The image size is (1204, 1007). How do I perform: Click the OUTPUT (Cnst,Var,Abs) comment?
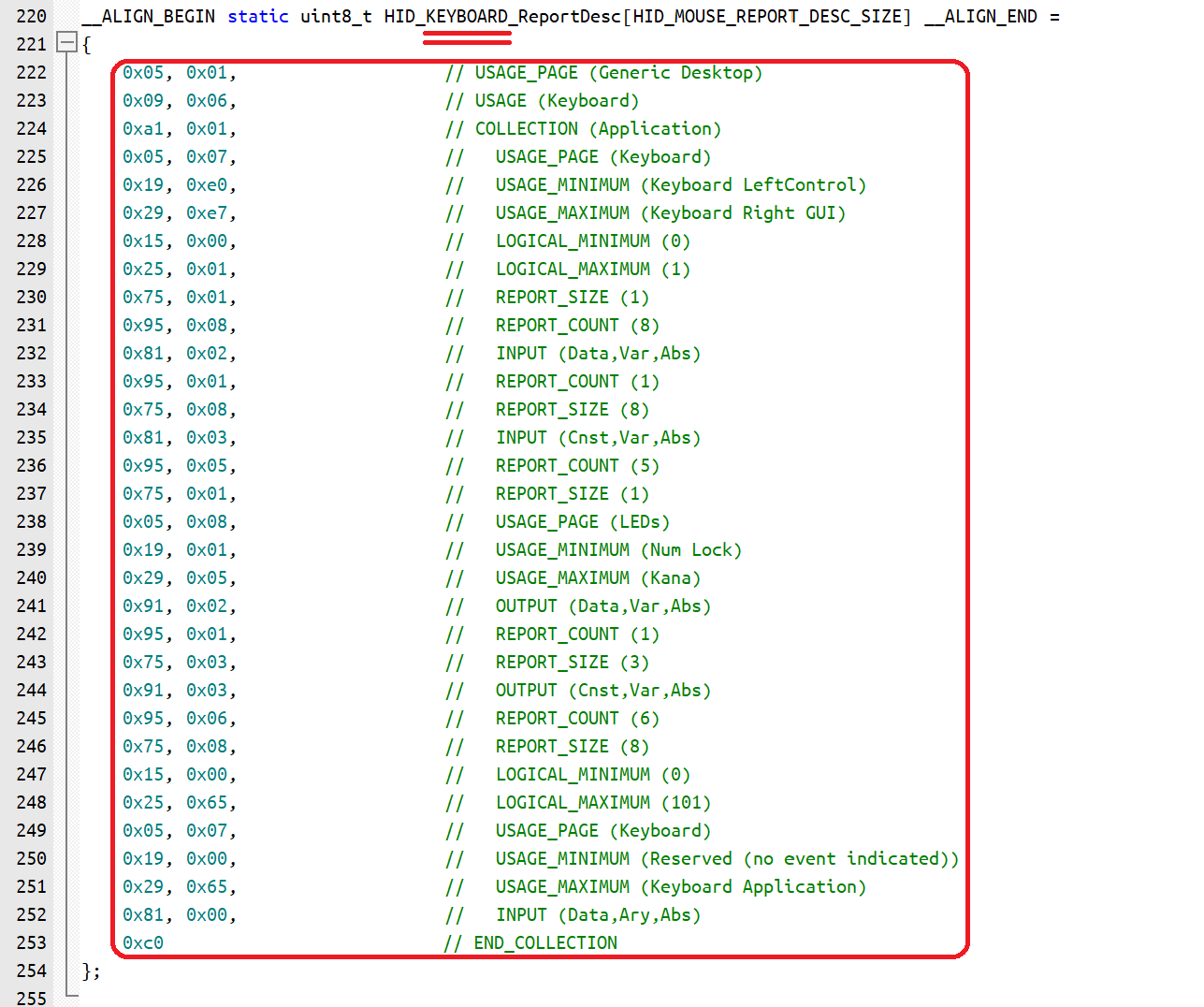[x=602, y=690]
